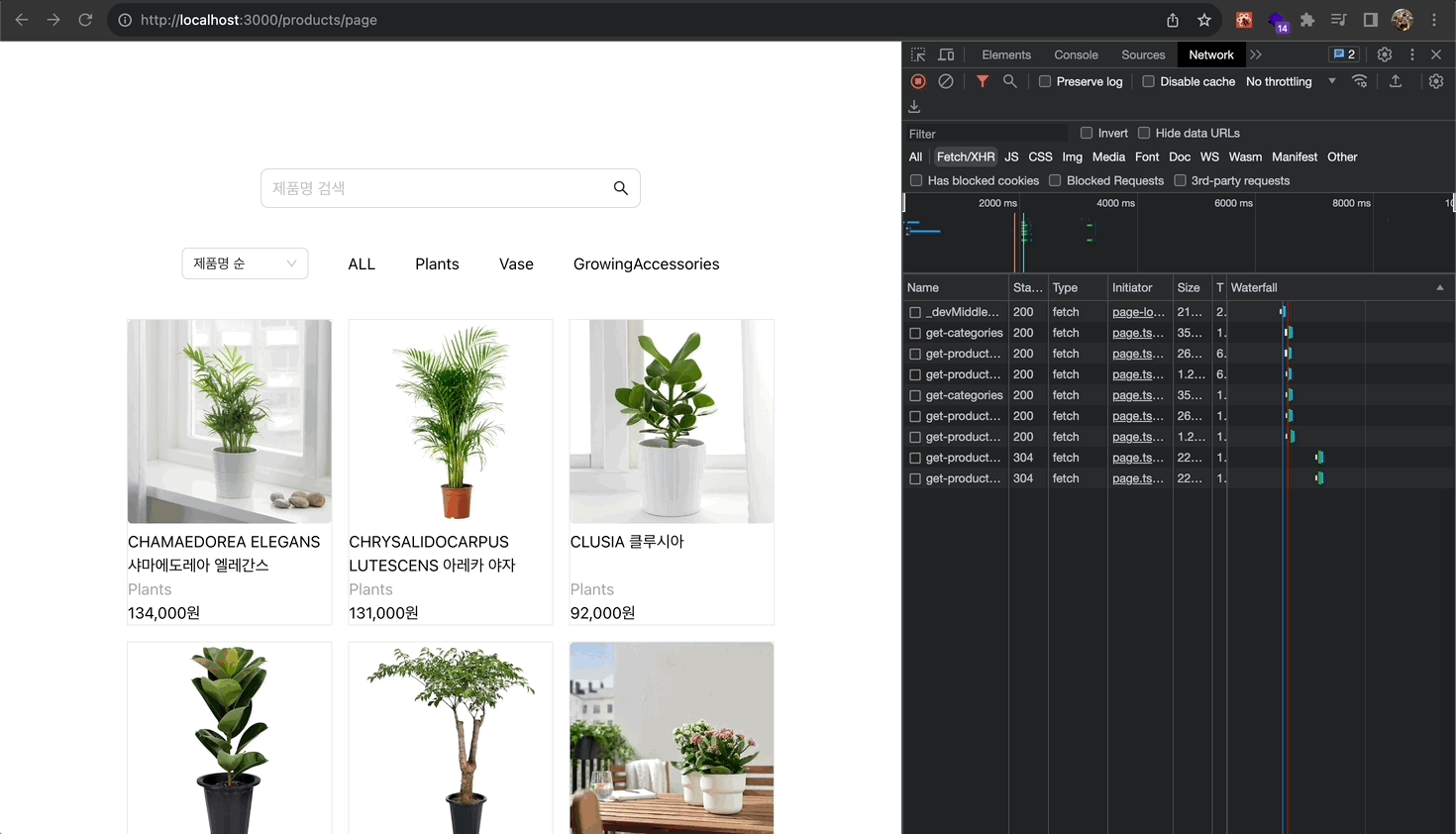Open network conditions wifi icon
This screenshot has height=834, width=1456.
tap(1360, 81)
